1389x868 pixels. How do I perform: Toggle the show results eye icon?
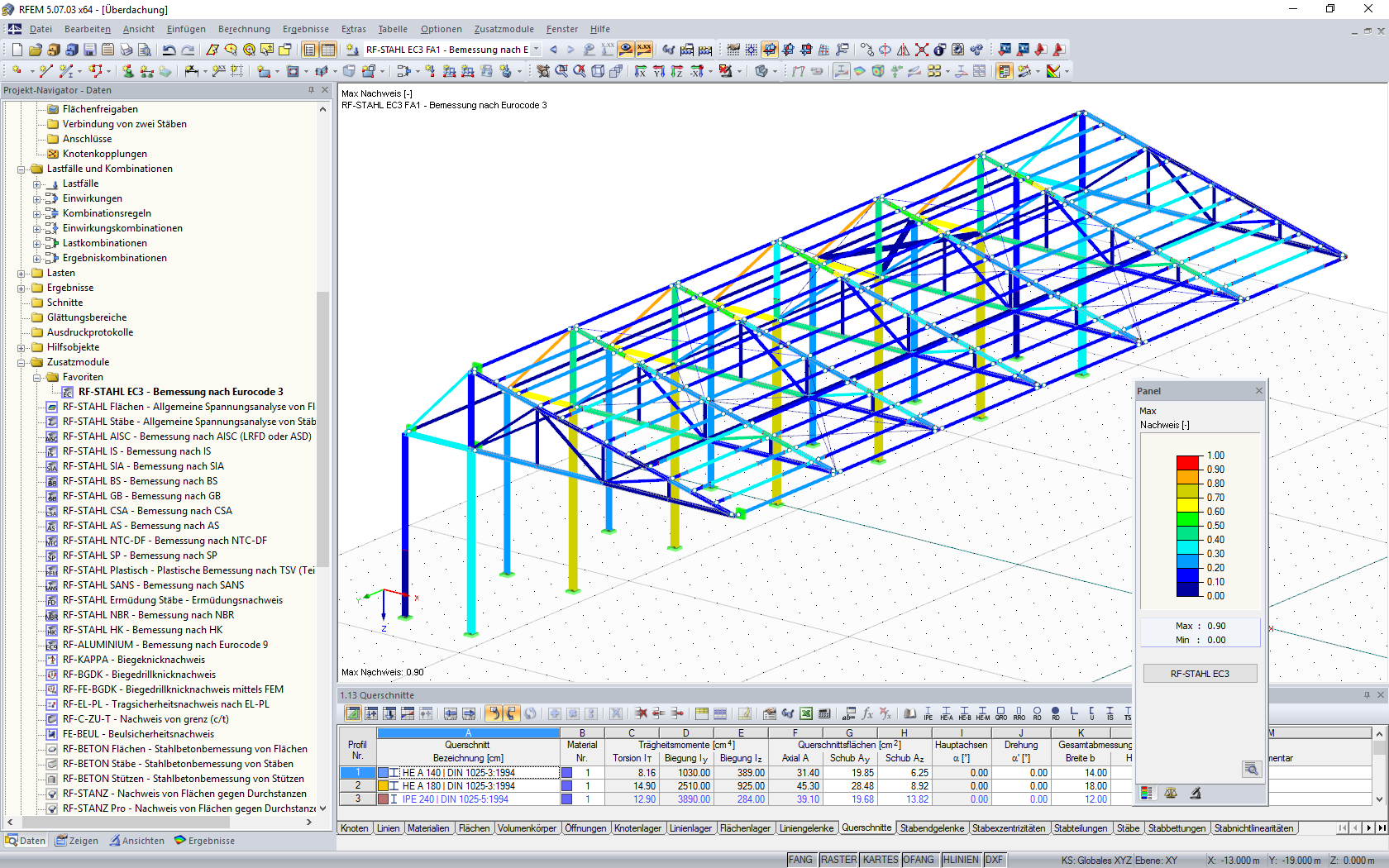click(626, 50)
